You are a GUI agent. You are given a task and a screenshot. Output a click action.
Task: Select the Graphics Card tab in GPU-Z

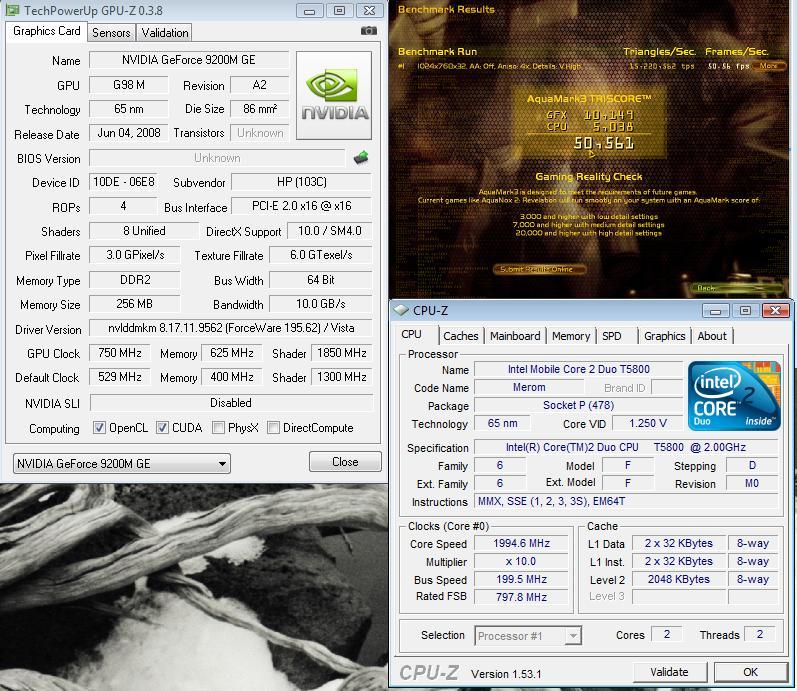(x=46, y=31)
